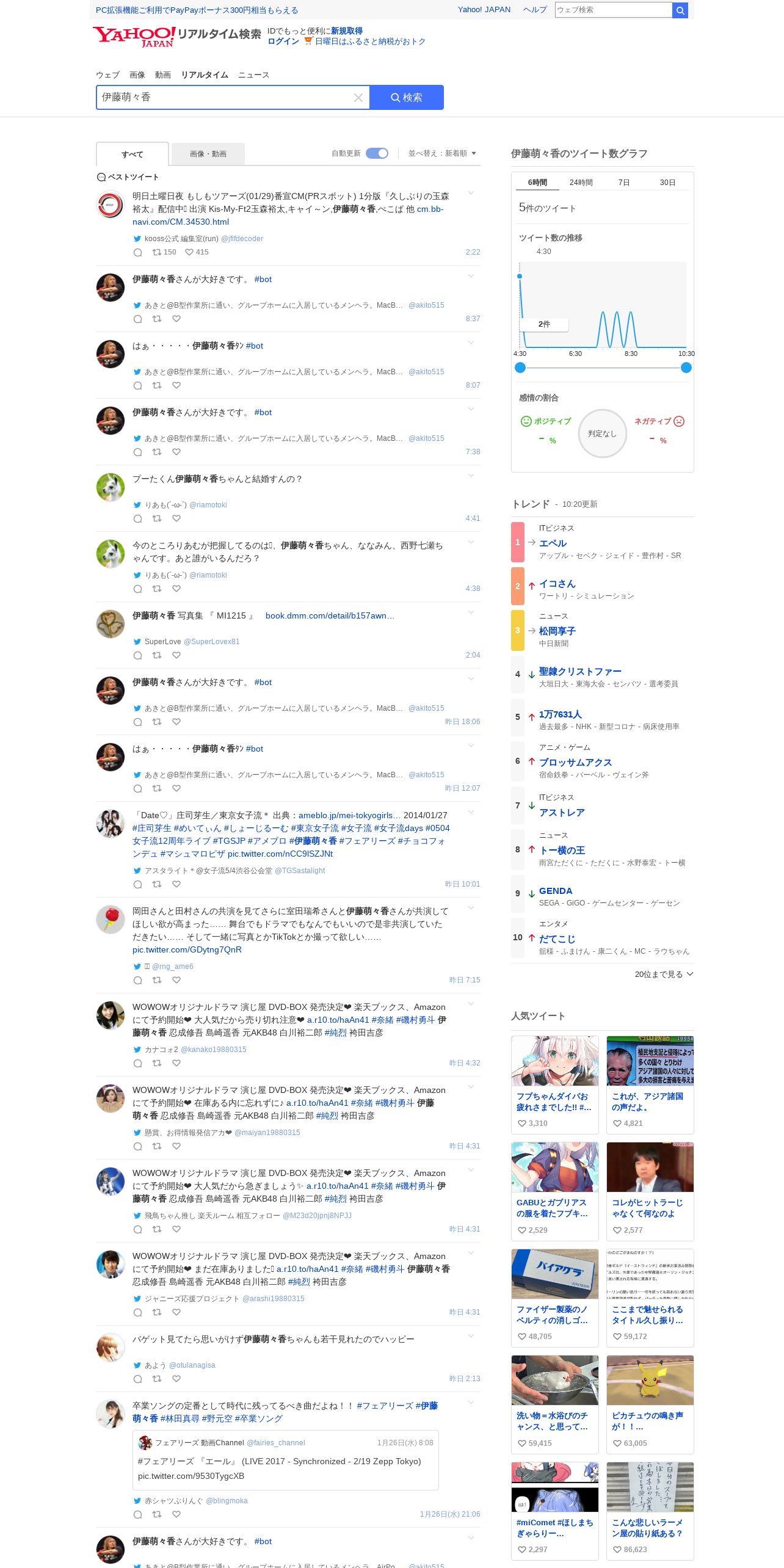
Task: Click reply icon on the kooss公式 tweet
Action: (x=138, y=252)
